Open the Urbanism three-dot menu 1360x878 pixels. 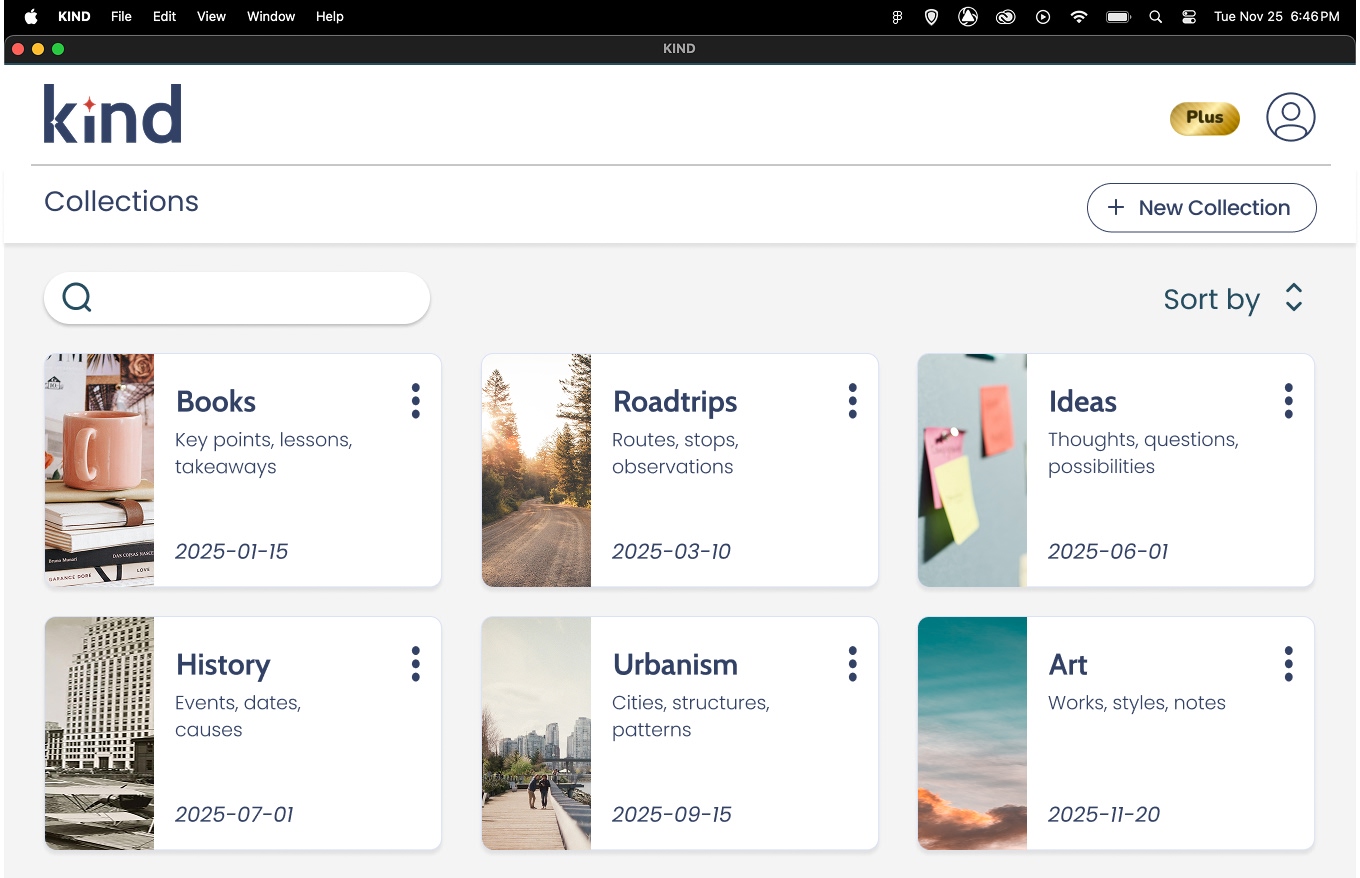(x=852, y=664)
